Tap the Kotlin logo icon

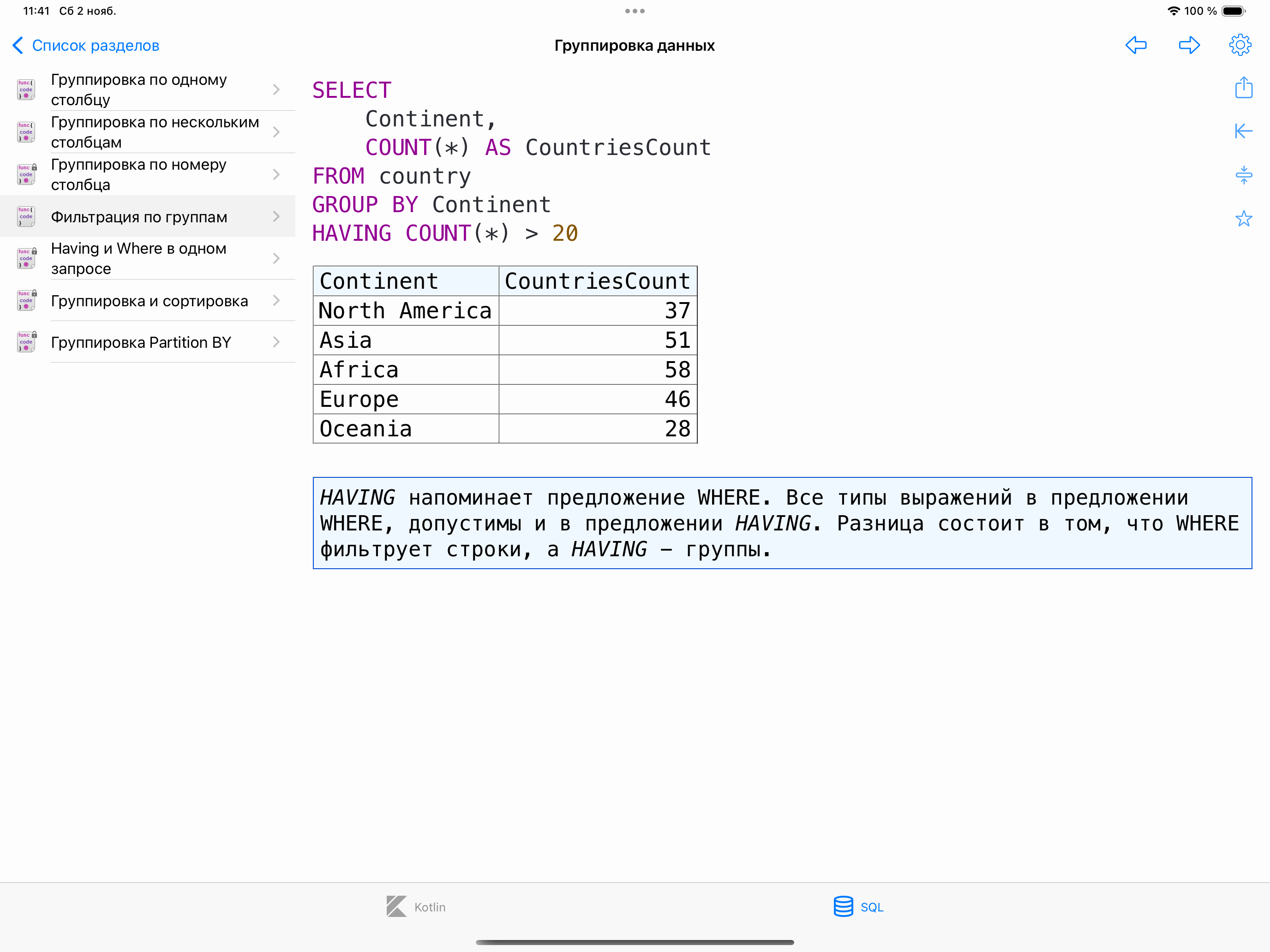[396, 907]
